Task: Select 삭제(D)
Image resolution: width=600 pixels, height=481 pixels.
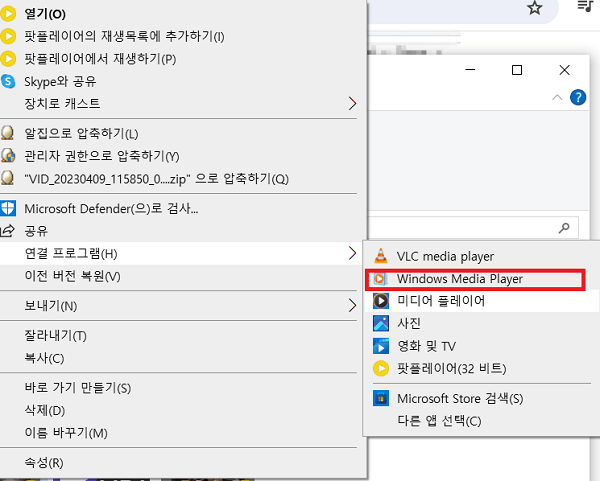Action: (x=44, y=410)
